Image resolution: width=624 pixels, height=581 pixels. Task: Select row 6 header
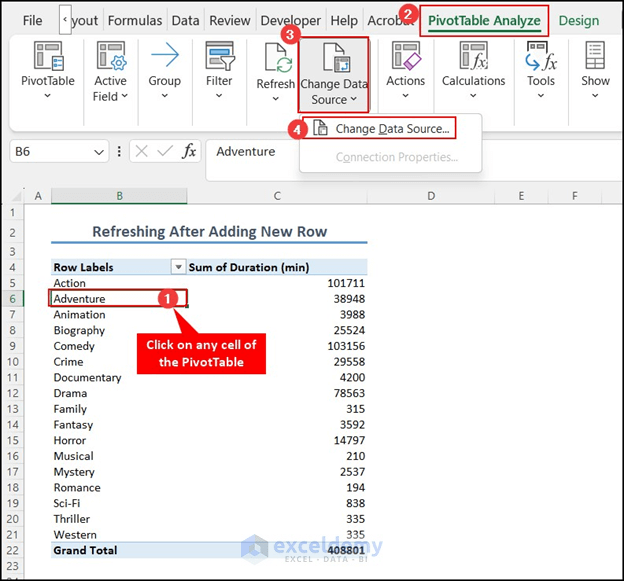(x=12, y=299)
